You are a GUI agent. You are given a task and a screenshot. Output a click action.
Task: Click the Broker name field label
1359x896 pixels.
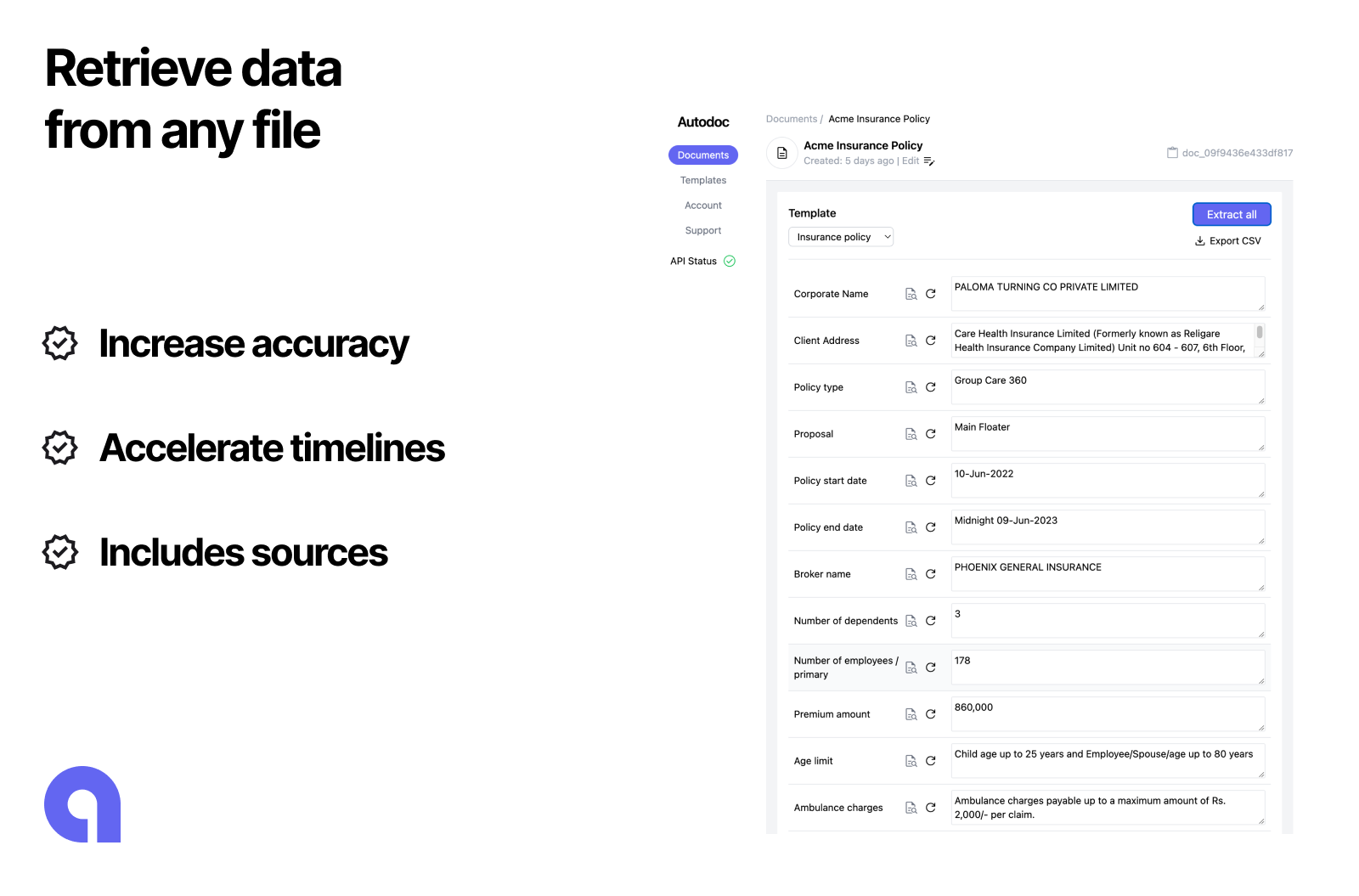pyautogui.click(x=822, y=574)
